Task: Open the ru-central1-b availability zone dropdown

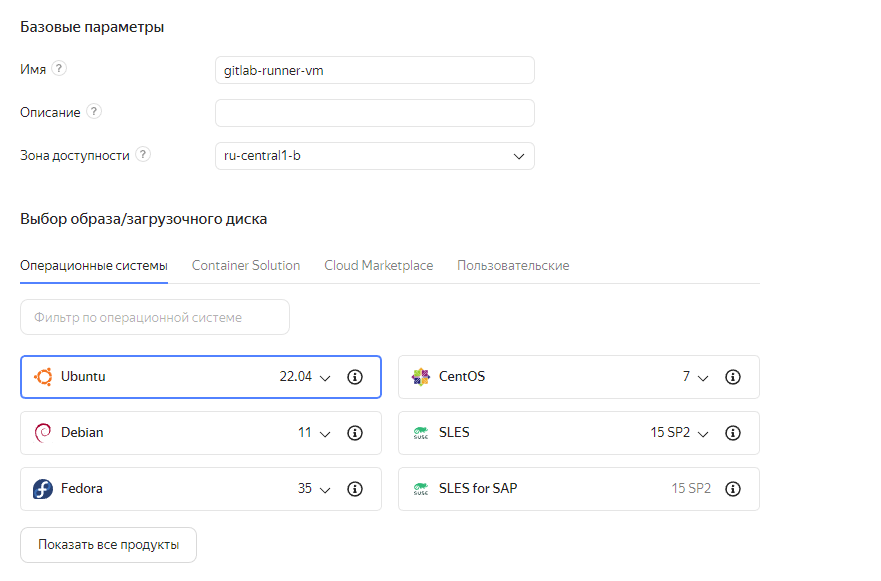Action: [374, 156]
